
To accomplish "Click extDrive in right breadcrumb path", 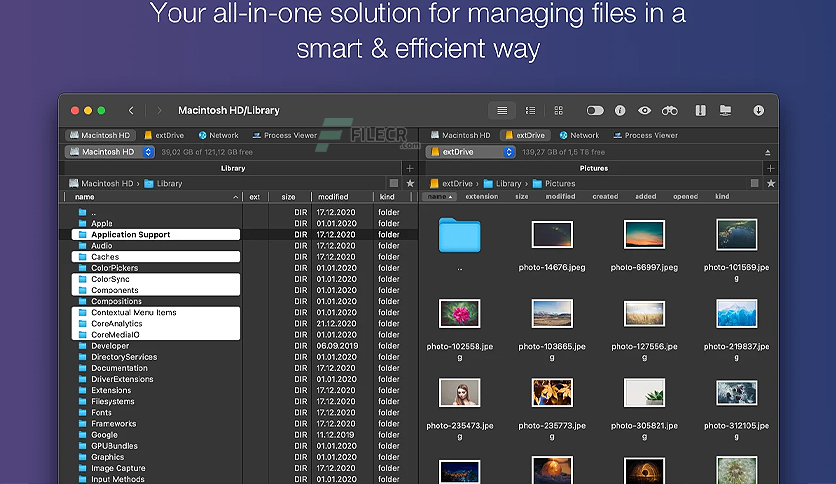I will 451,183.
